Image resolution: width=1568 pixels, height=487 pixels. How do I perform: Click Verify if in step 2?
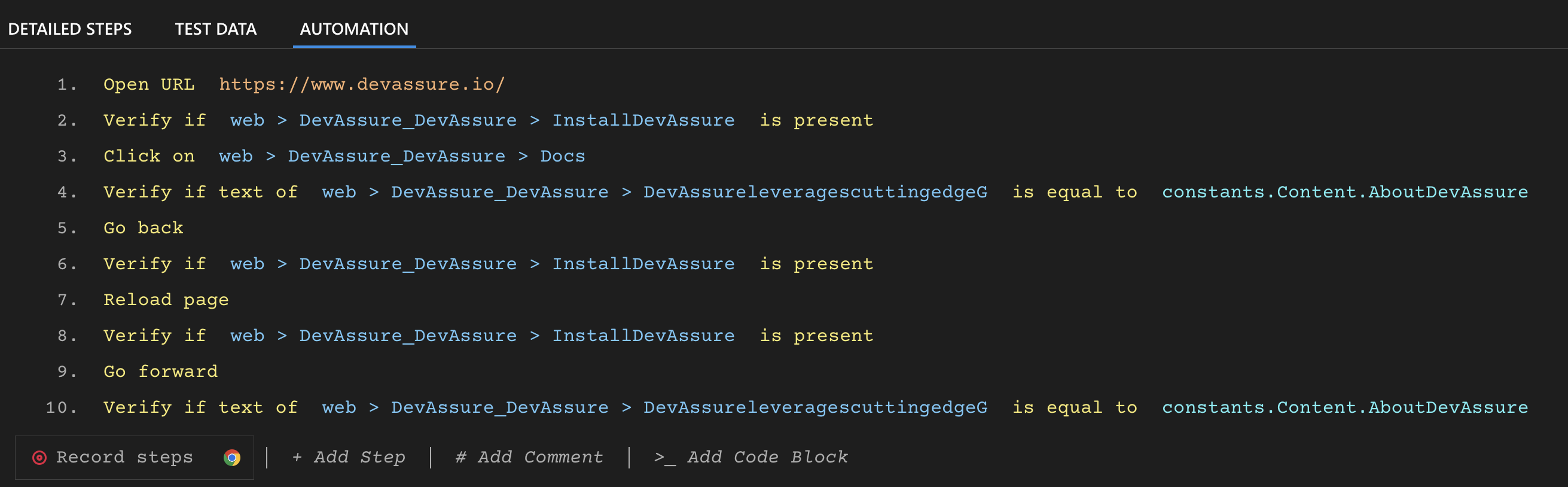(x=155, y=120)
